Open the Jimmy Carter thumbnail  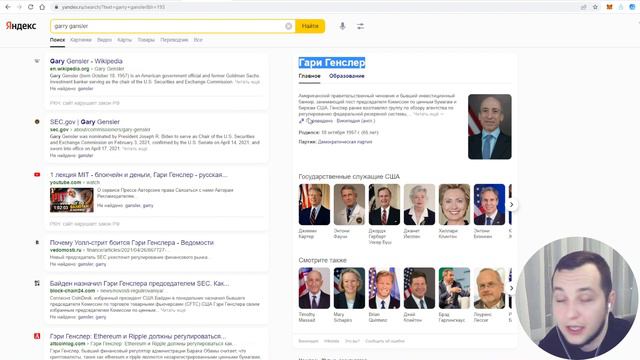[x=314, y=204]
